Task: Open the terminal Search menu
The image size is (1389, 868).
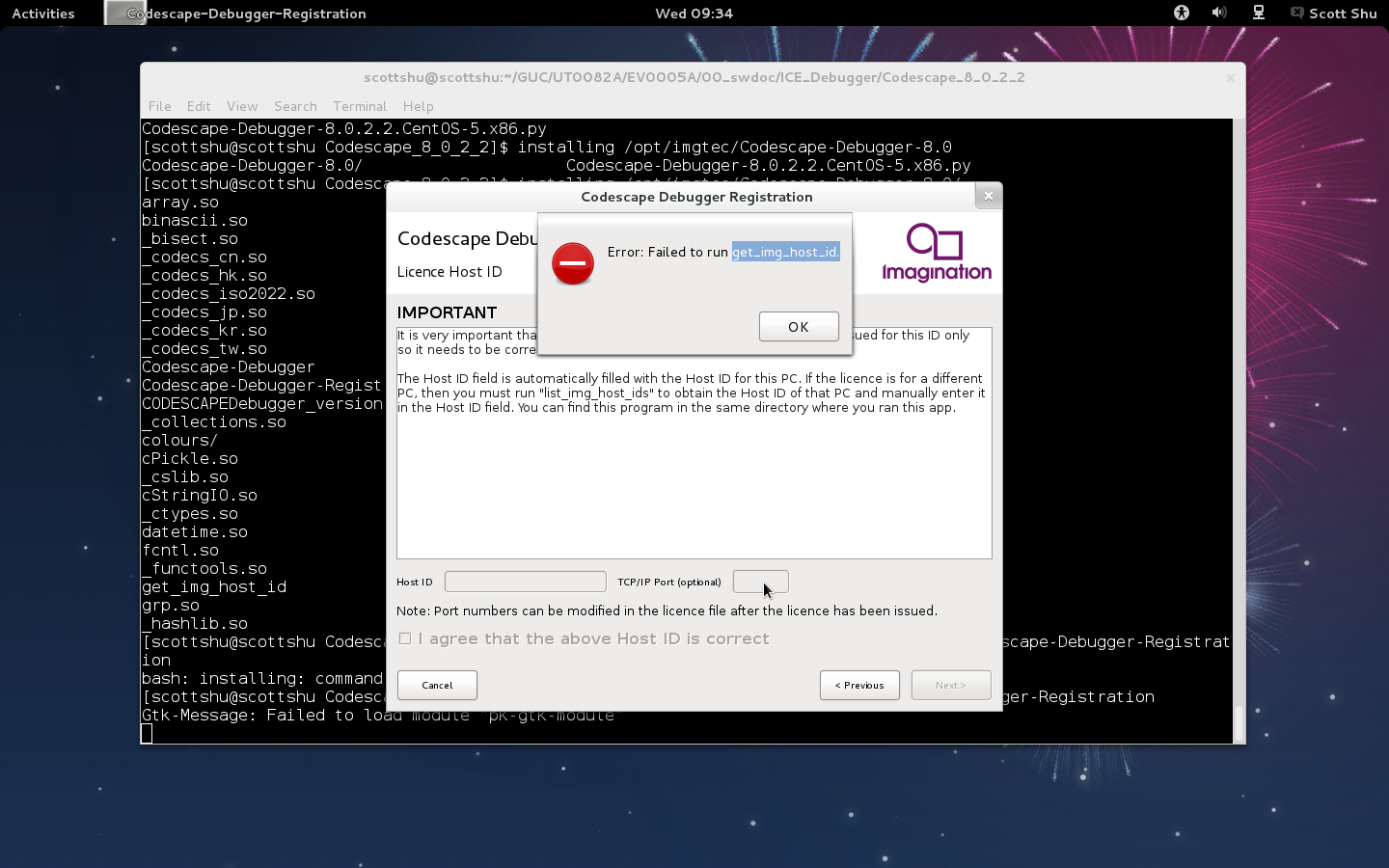Action: pos(295,106)
